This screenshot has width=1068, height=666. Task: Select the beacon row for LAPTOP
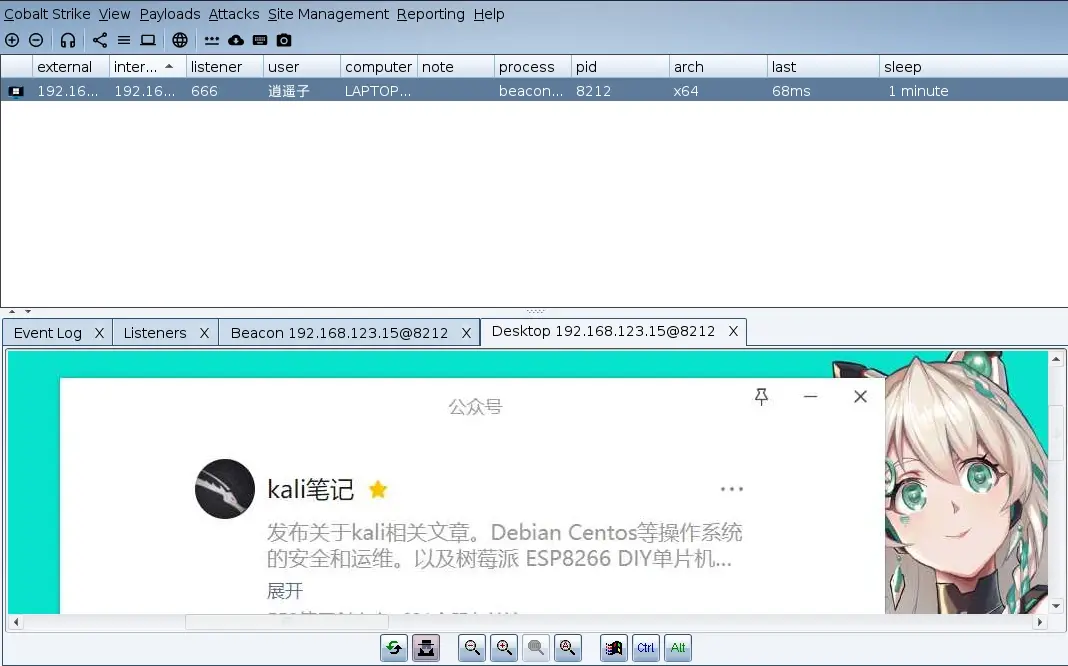[534, 91]
